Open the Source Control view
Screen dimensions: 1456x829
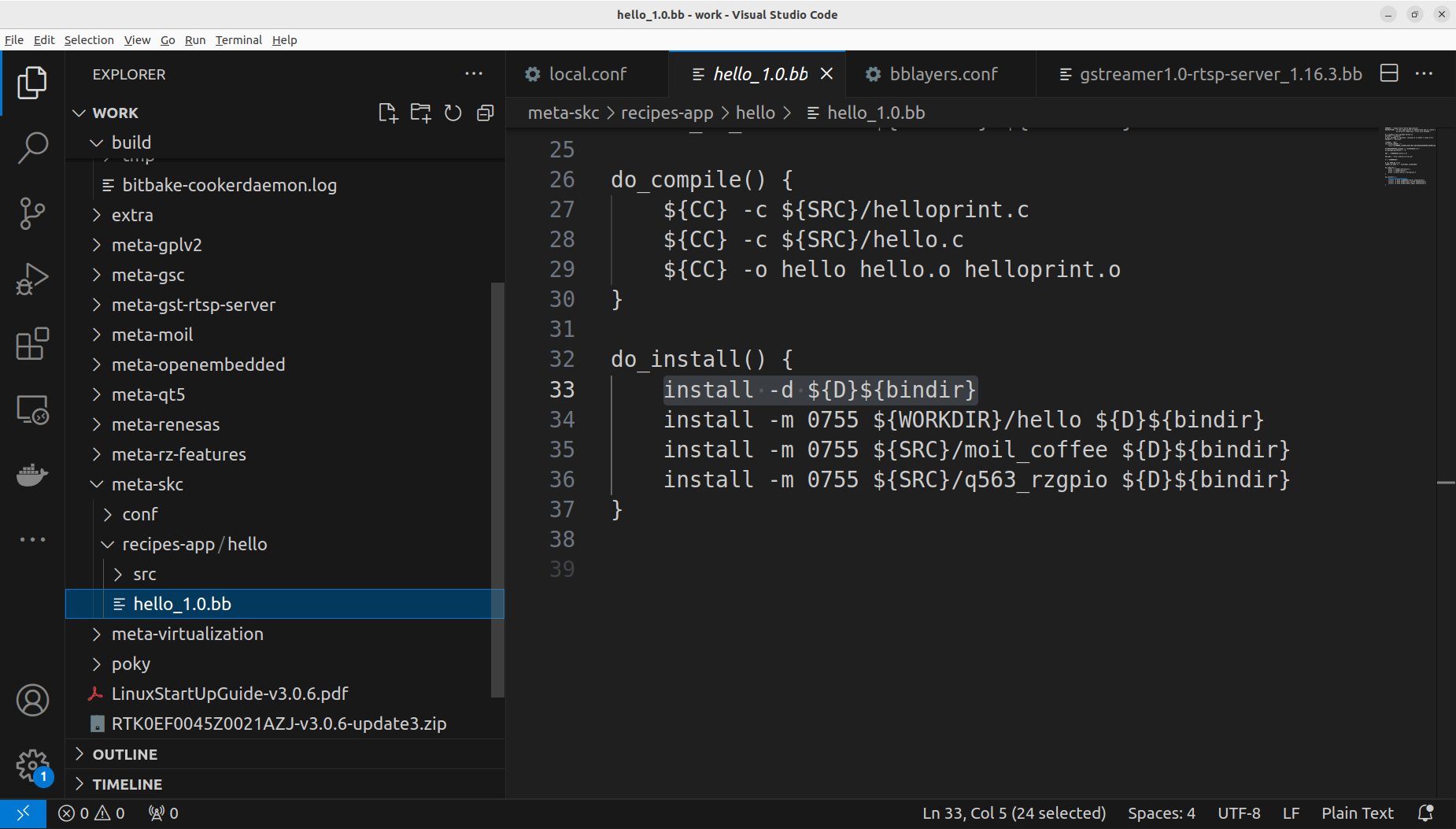(32, 213)
